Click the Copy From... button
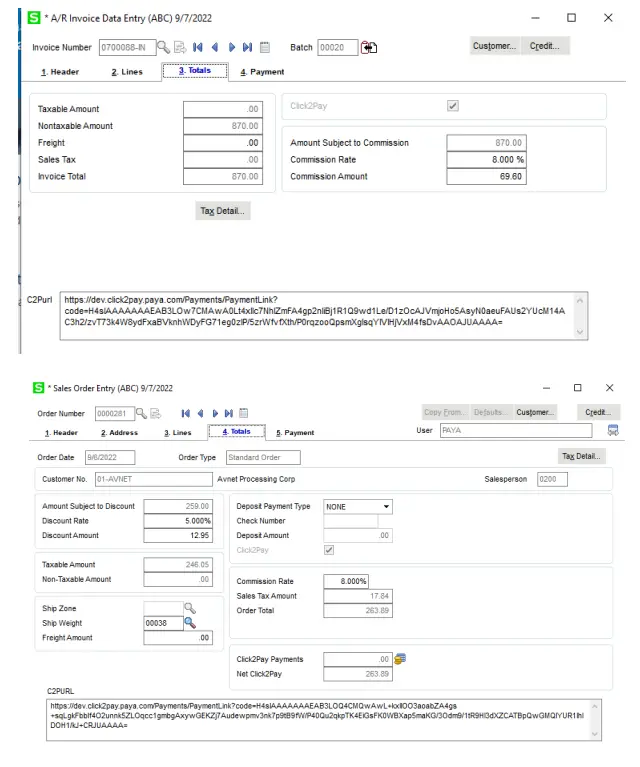640x767 pixels. tap(445, 412)
